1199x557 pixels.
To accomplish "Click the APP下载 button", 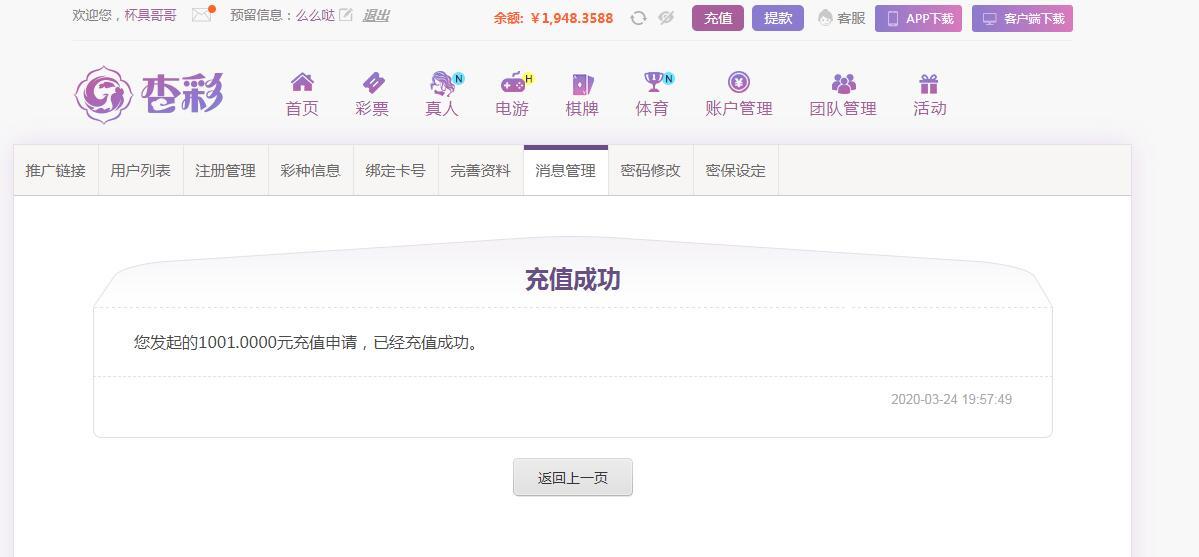I will pyautogui.click(x=918, y=18).
